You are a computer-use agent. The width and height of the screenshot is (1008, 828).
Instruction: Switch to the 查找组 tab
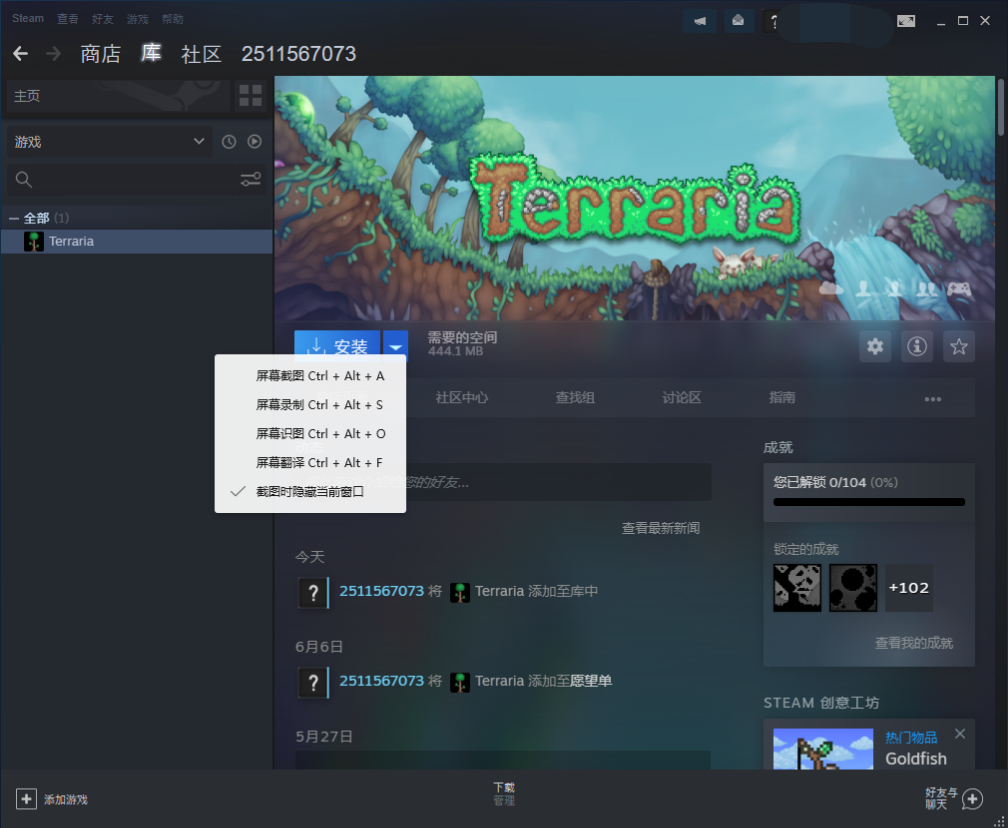(575, 398)
